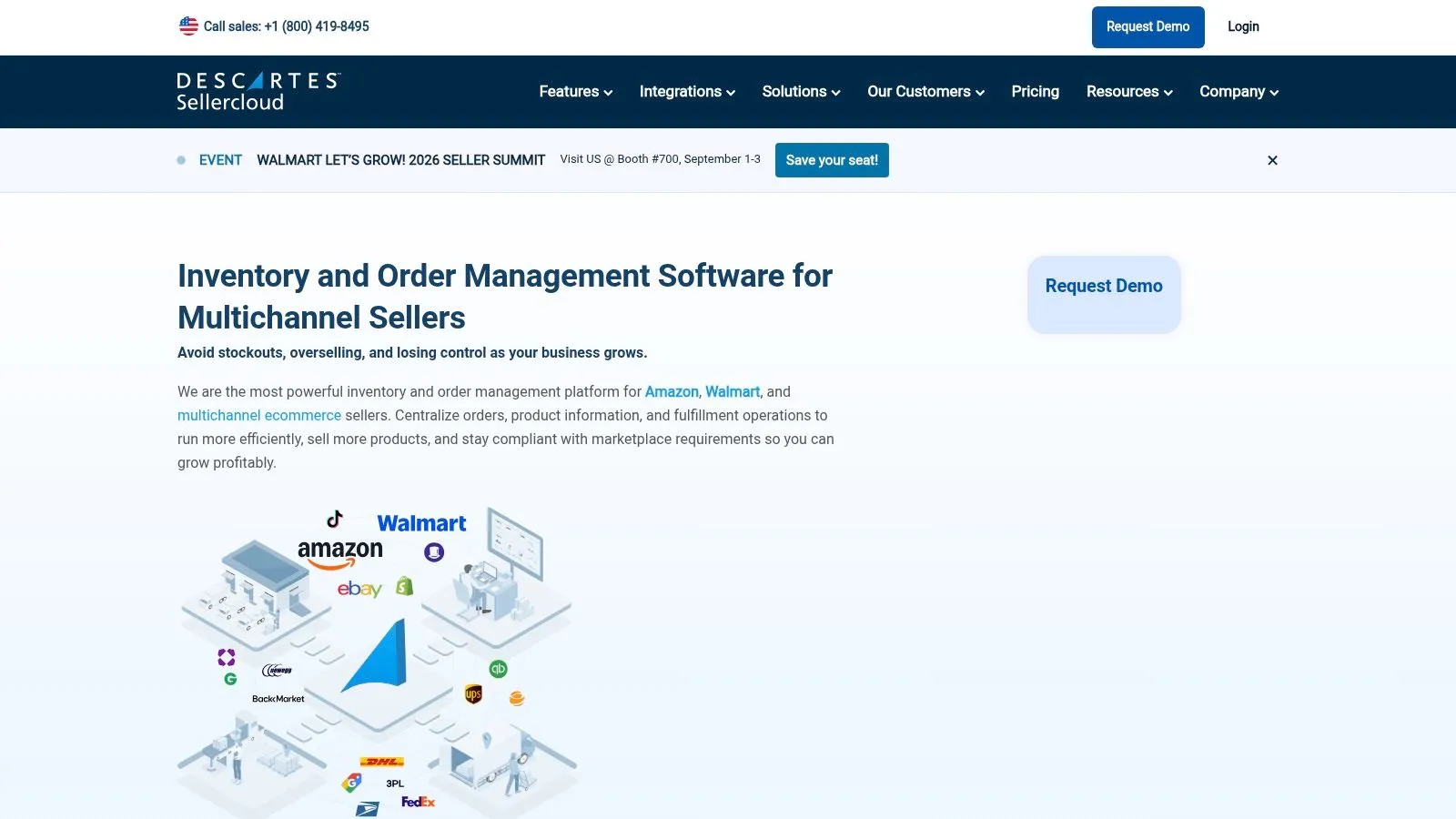Click the QuickBooks green icon
Screen dimensions: 1456x819
[x=498, y=669]
